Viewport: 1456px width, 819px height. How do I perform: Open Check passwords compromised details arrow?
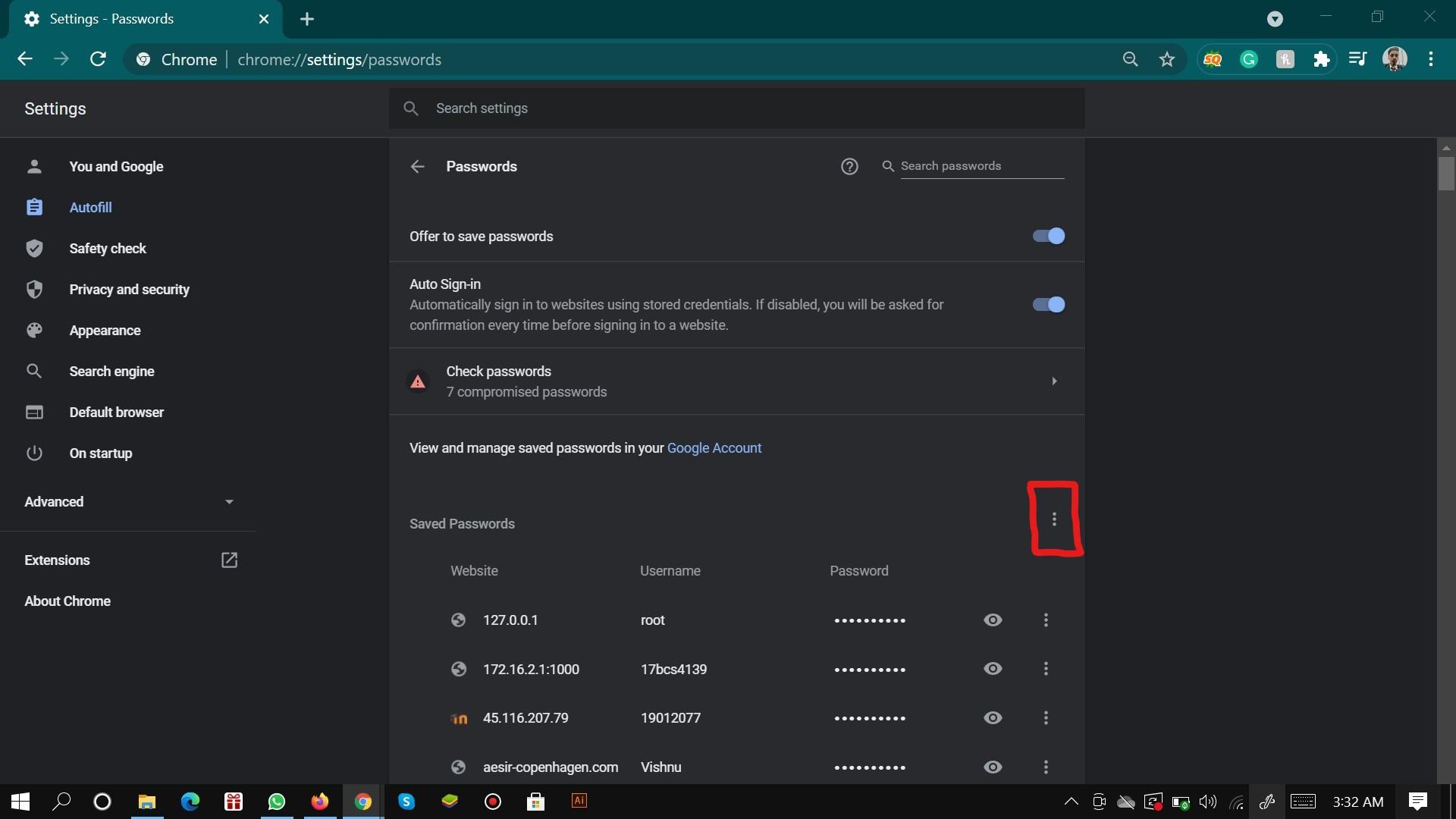[1054, 381]
